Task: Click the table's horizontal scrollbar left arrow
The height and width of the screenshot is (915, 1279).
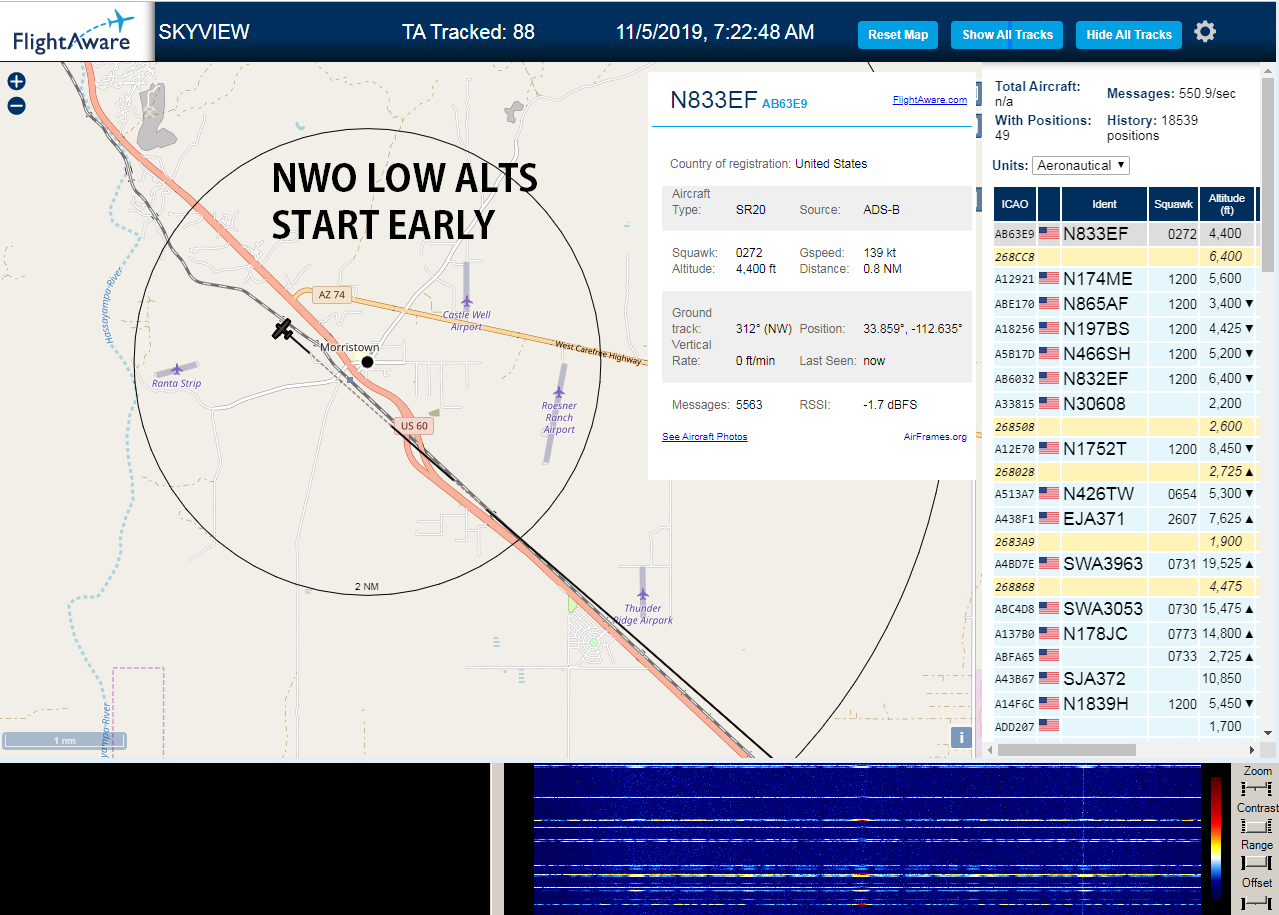Action: click(x=989, y=750)
